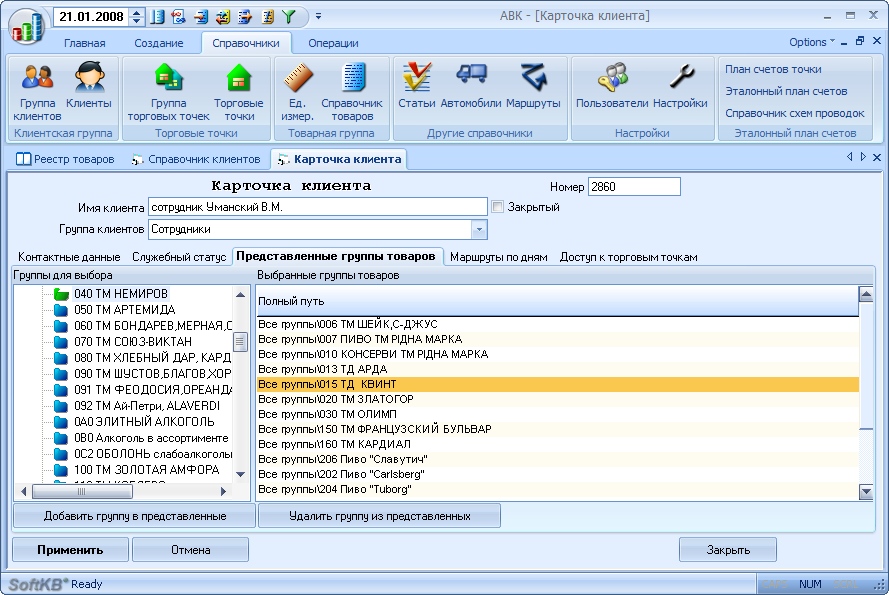Screen dimensions: 889x595
Task: Open the Справочник клиентов document tab
Action: (x=196, y=159)
